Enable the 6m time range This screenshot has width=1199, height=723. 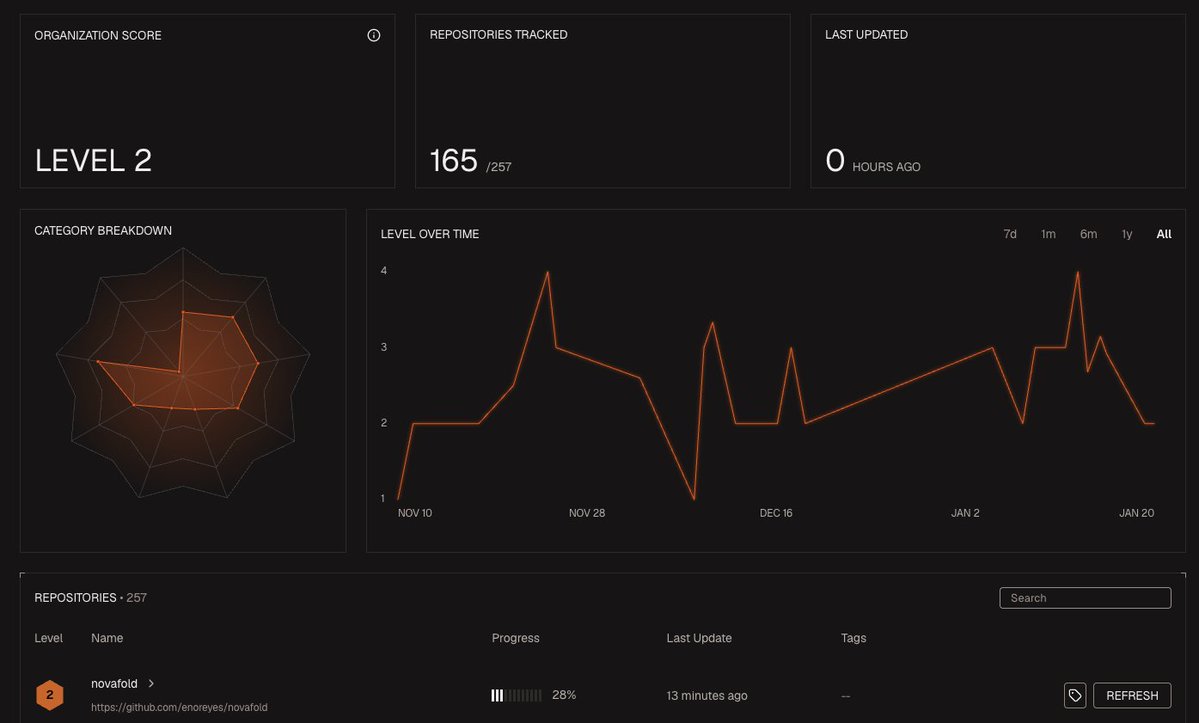[1088, 233]
